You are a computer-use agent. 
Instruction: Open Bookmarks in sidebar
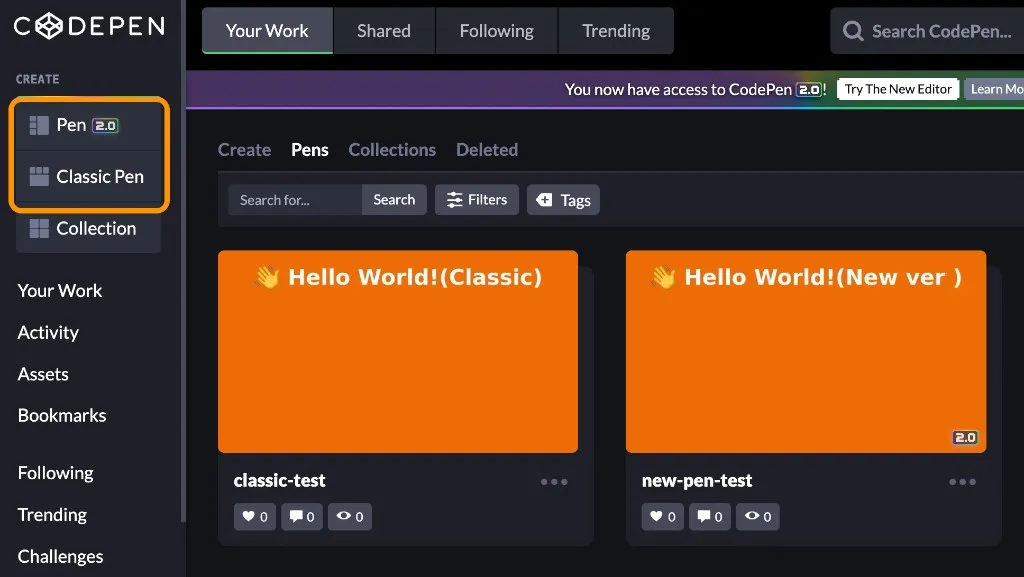62,415
